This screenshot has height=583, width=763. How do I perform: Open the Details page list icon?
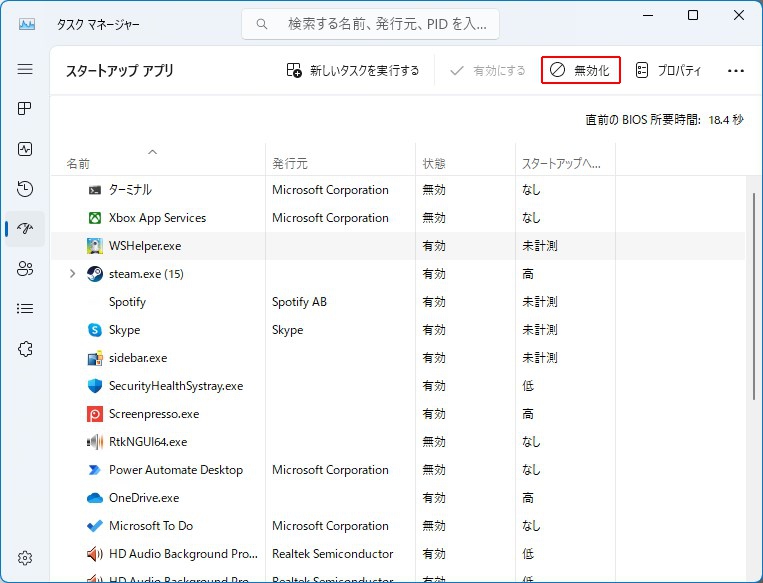point(25,309)
